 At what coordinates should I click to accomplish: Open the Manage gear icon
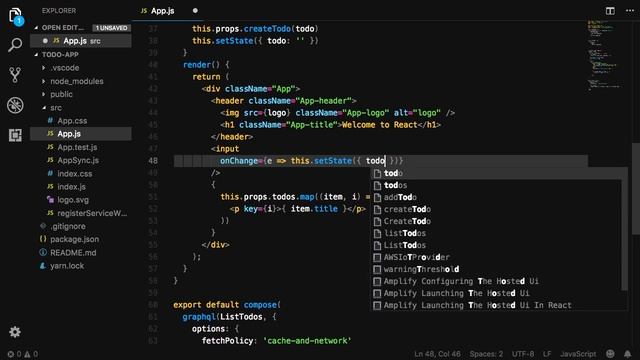pos(15,332)
